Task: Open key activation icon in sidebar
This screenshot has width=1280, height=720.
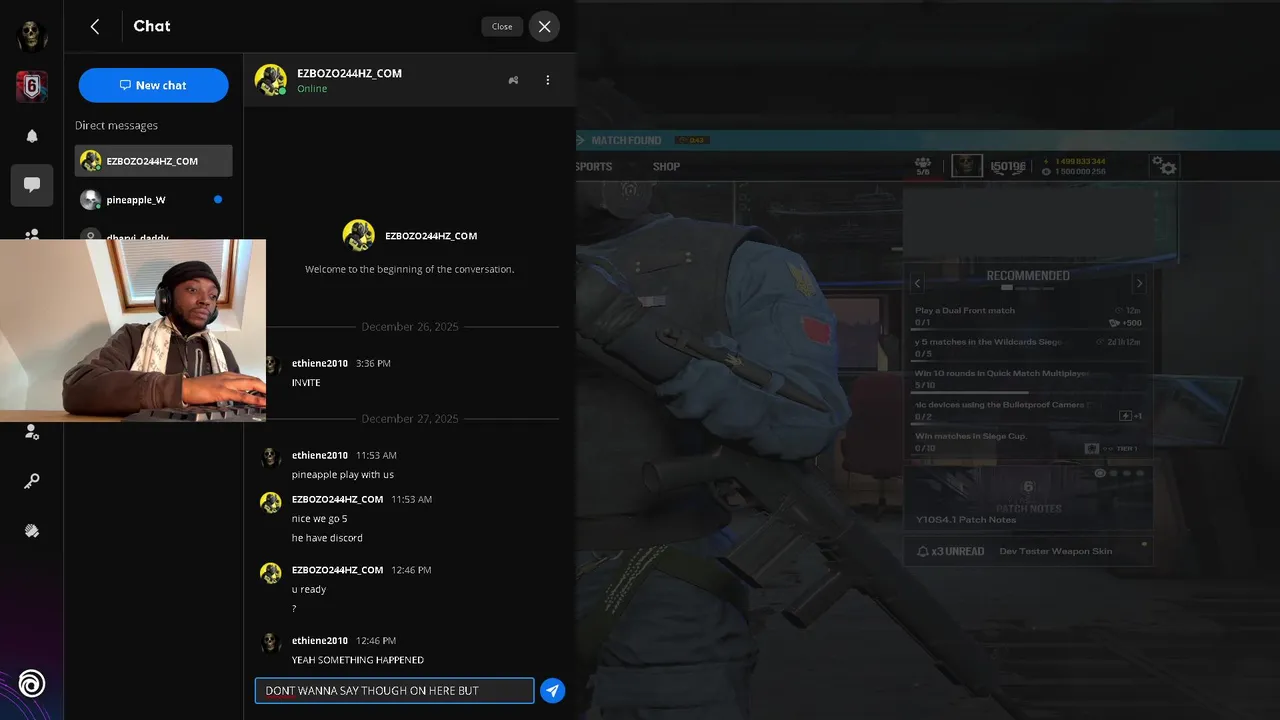Action: (x=32, y=482)
